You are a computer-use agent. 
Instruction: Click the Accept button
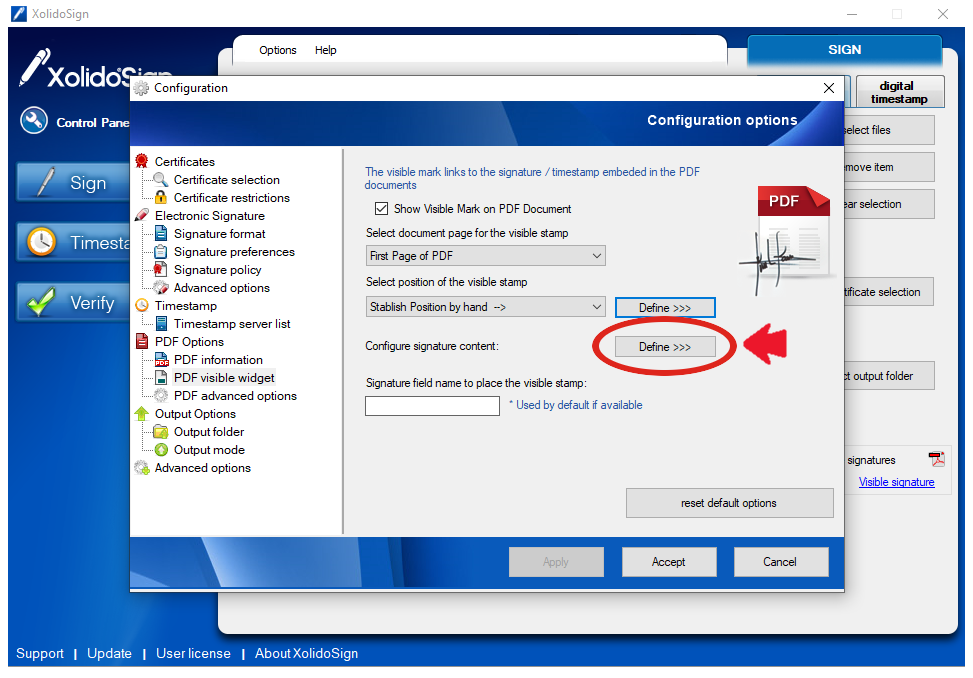coord(669,562)
